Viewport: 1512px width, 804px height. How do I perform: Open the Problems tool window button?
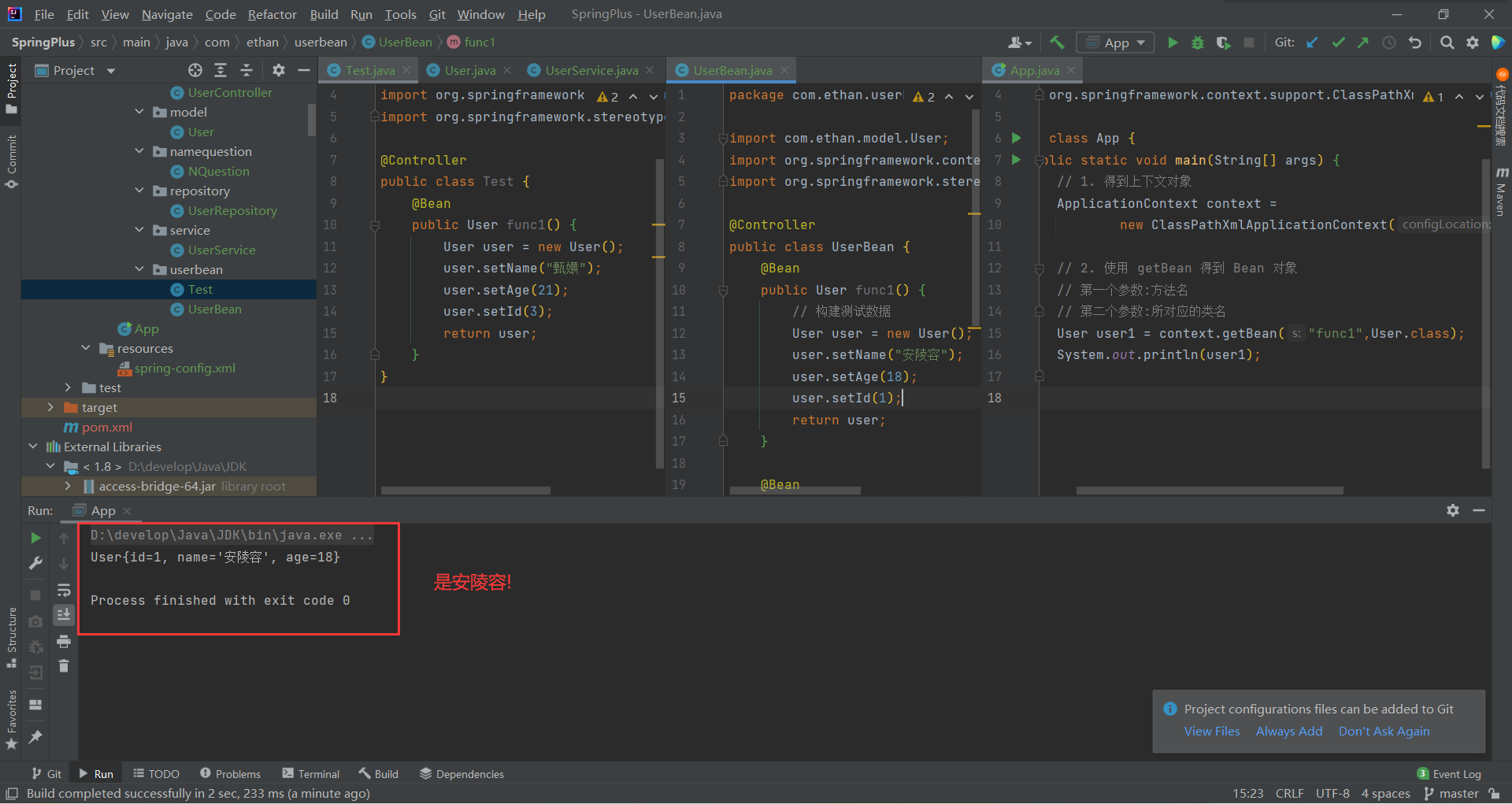pos(231,774)
